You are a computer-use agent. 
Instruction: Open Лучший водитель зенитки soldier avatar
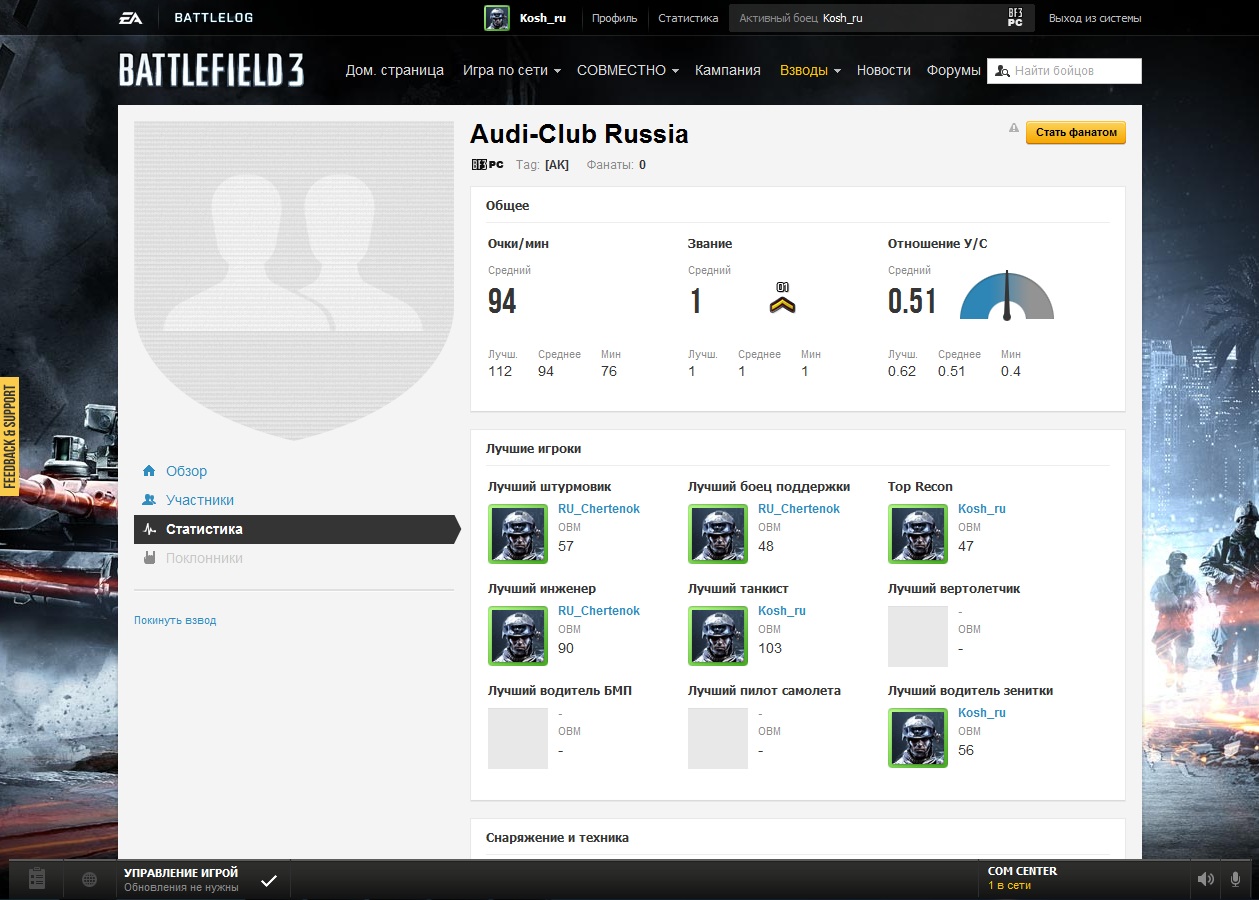[918, 738]
